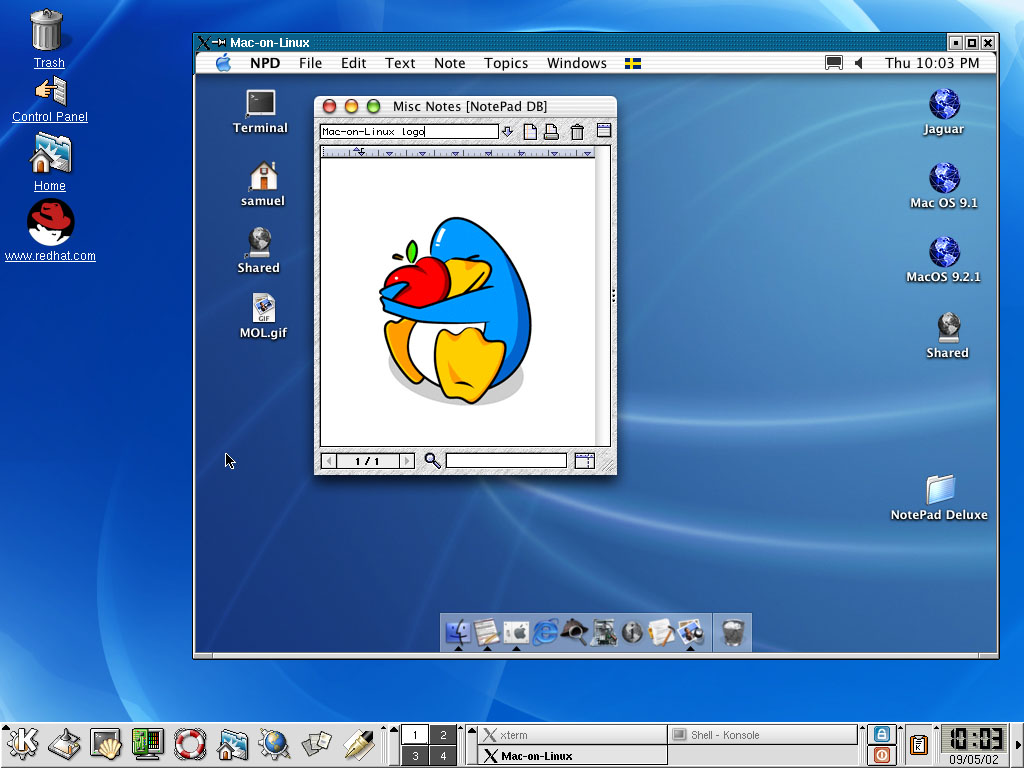Expand the note title dropdown arrow
This screenshot has height=768, width=1024.
pyautogui.click(x=507, y=132)
